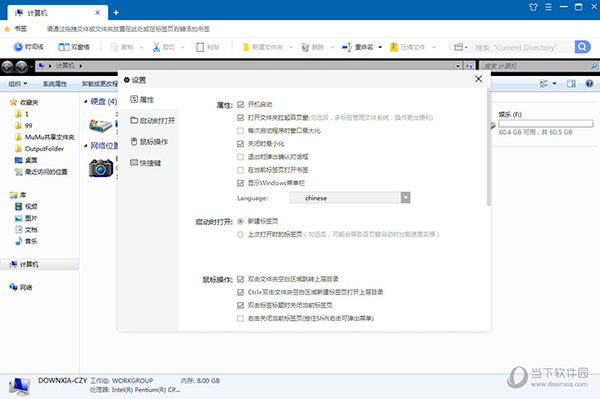Close the 计算机 tab
The width and height of the screenshot is (600, 399).
click(98, 13)
